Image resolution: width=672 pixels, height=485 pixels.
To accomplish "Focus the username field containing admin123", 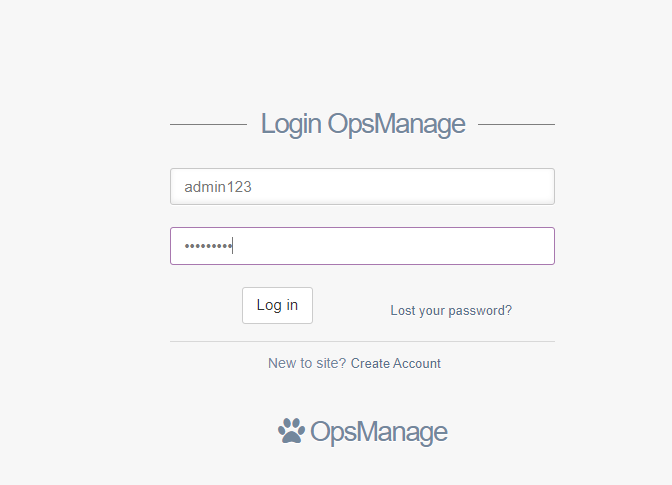I will 362,186.
